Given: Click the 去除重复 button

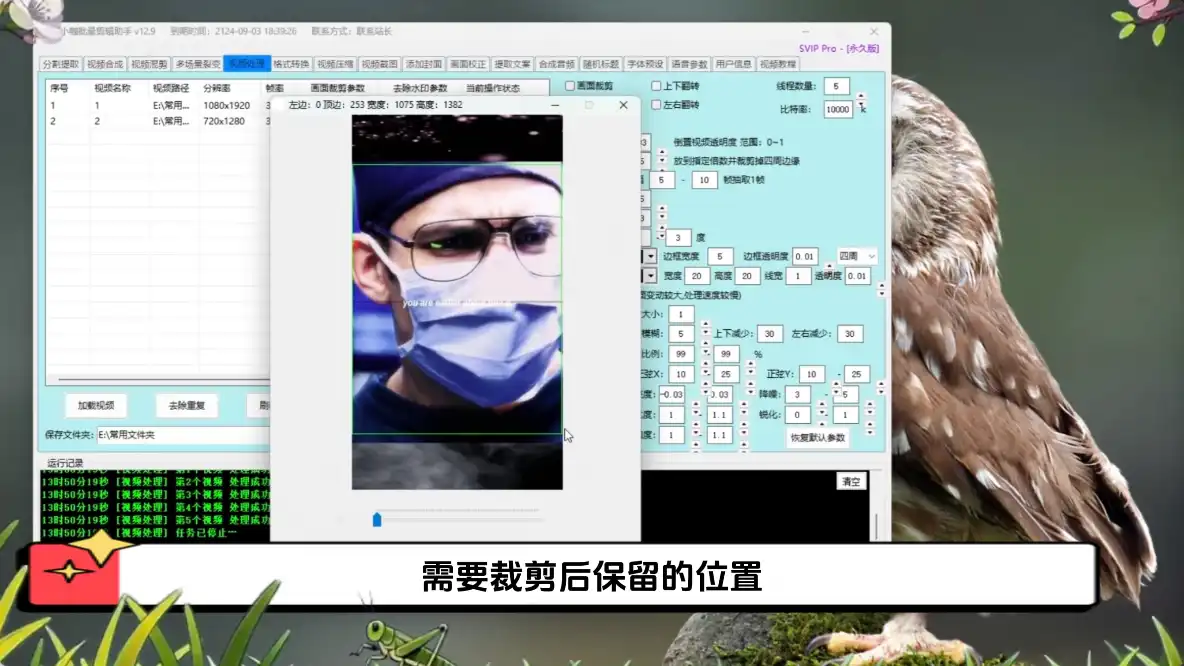Looking at the screenshot, I should pyautogui.click(x=187, y=405).
